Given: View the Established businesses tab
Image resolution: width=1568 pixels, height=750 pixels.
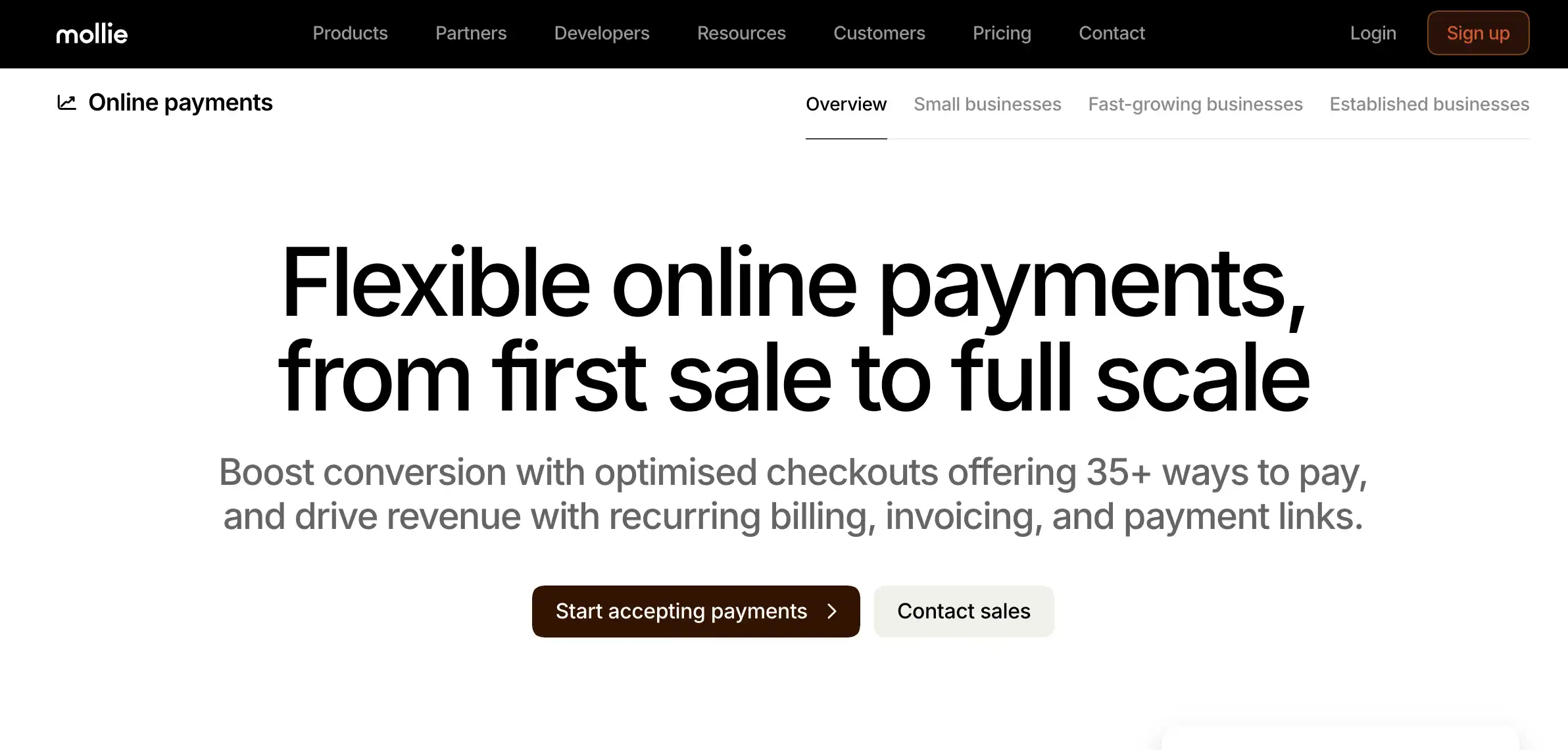Looking at the screenshot, I should (x=1429, y=104).
